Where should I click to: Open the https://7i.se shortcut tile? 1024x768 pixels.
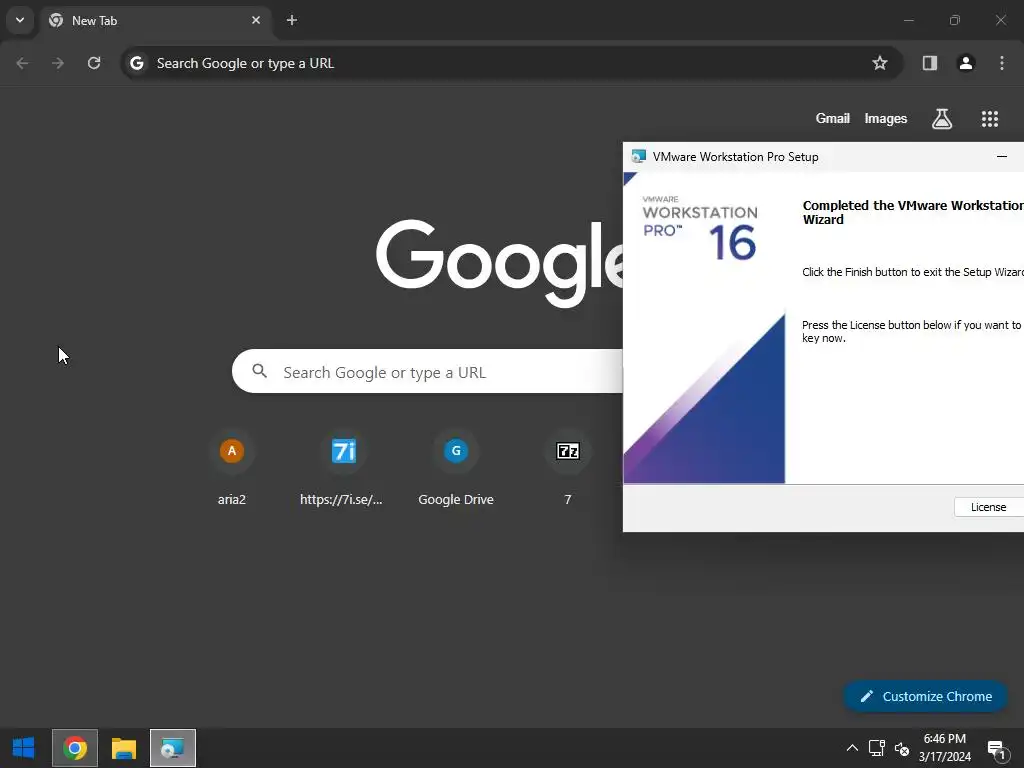coord(342,468)
